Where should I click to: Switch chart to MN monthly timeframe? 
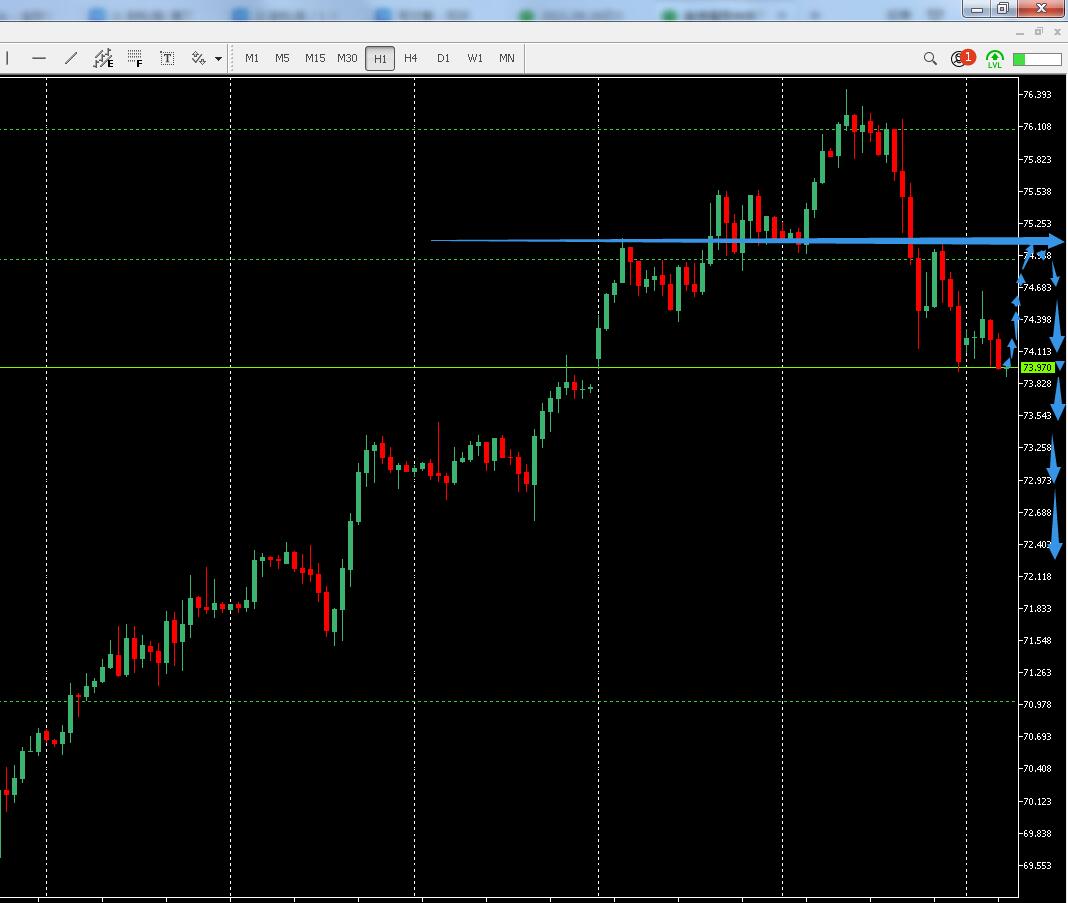[507, 59]
